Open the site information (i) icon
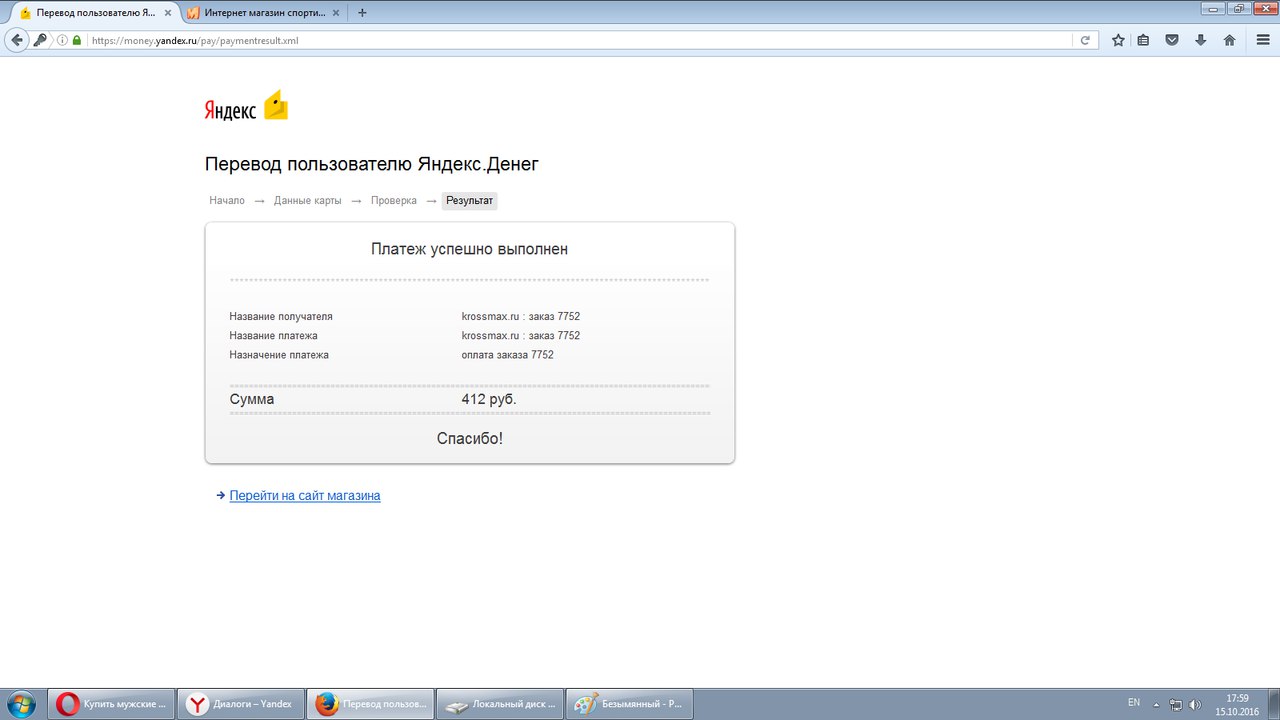 pos(62,41)
